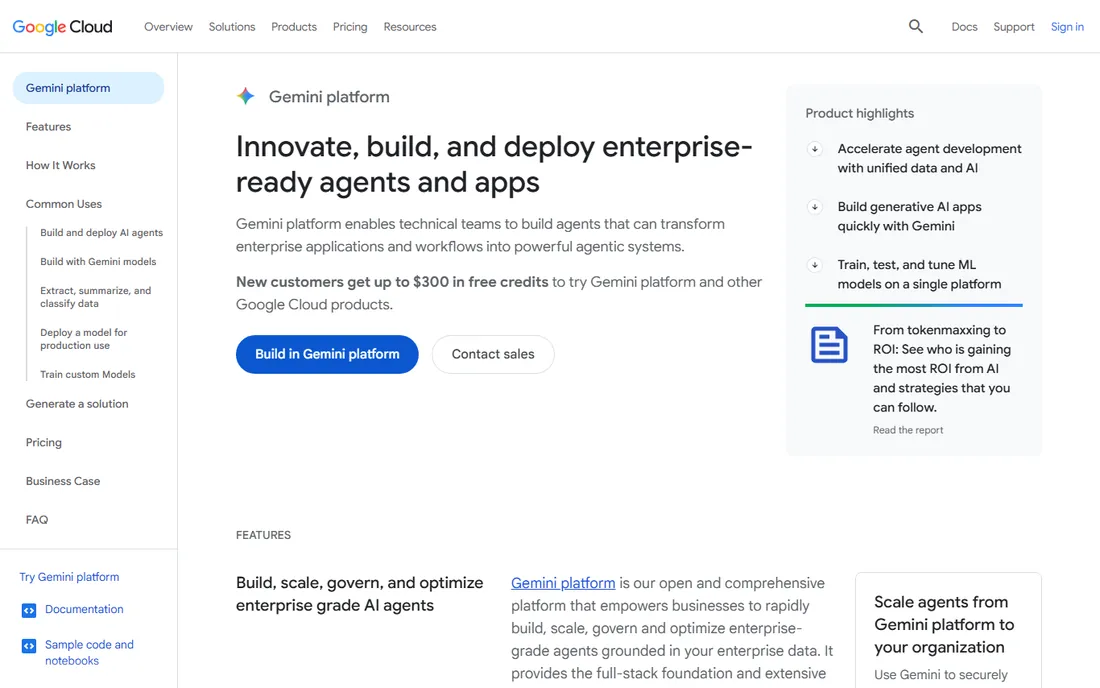The width and height of the screenshot is (1100, 688).
Task: Open Build and deploy AI agents sublink
Action: 101,233
